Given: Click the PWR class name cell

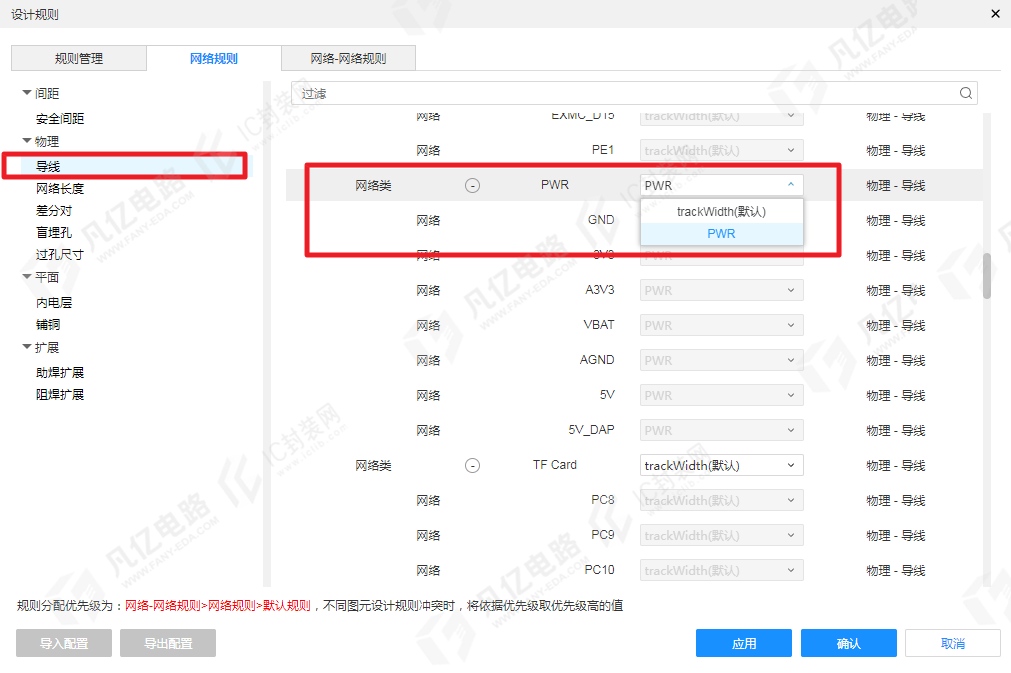Looking at the screenshot, I should [555, 185].
